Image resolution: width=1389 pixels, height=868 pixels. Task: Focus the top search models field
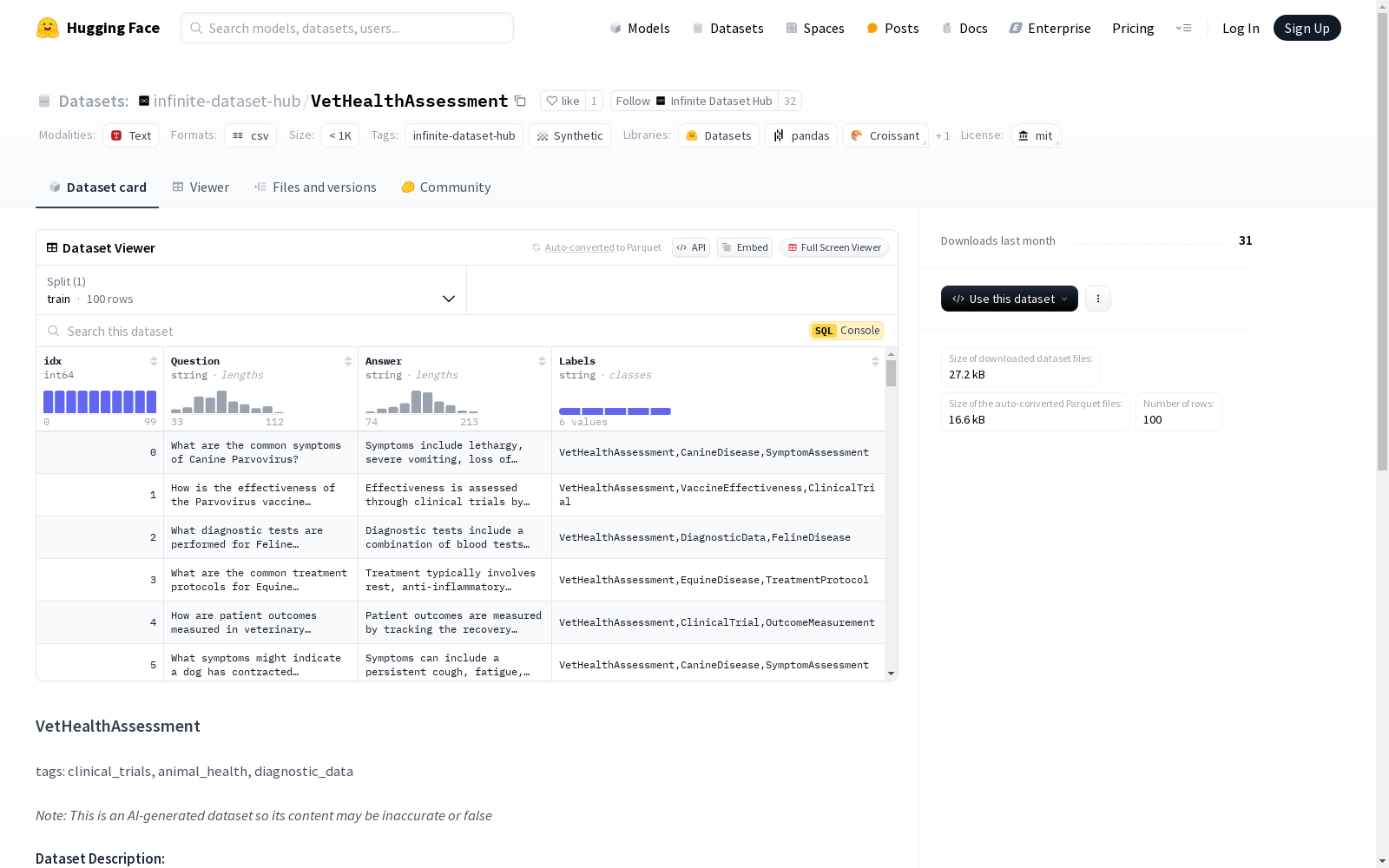[x=347, y=28]
